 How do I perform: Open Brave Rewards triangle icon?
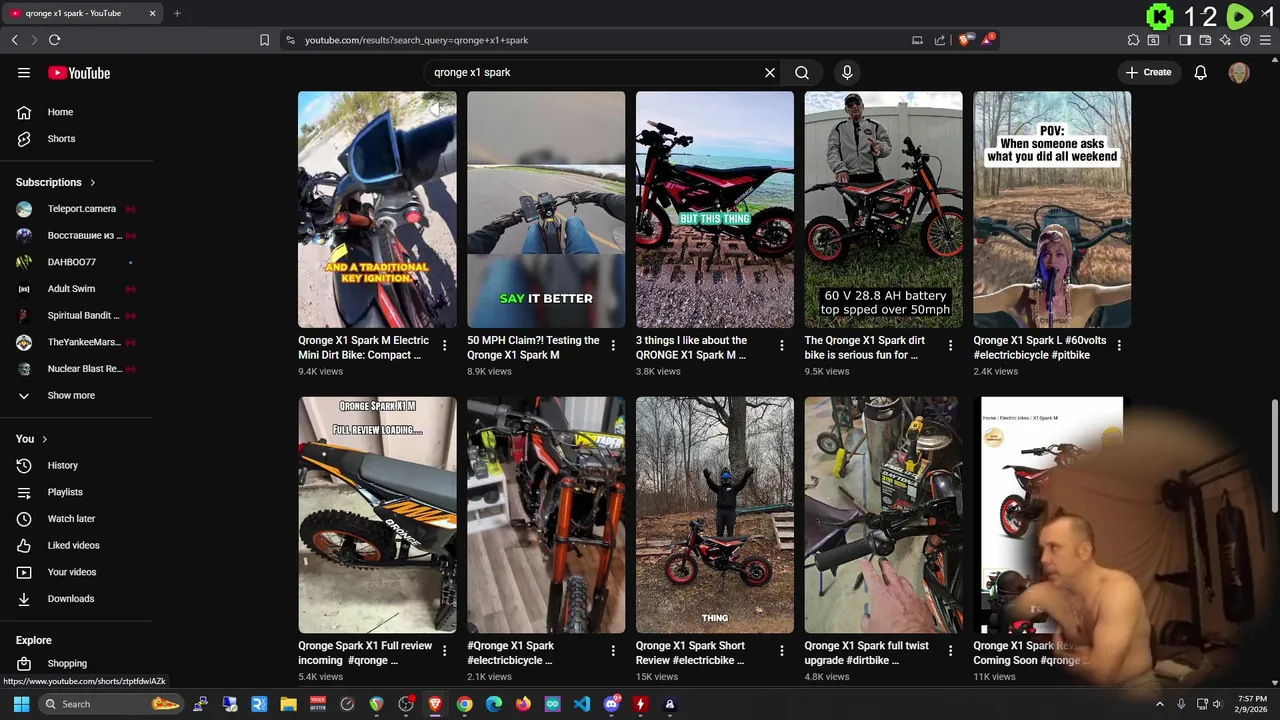point(988,40)
